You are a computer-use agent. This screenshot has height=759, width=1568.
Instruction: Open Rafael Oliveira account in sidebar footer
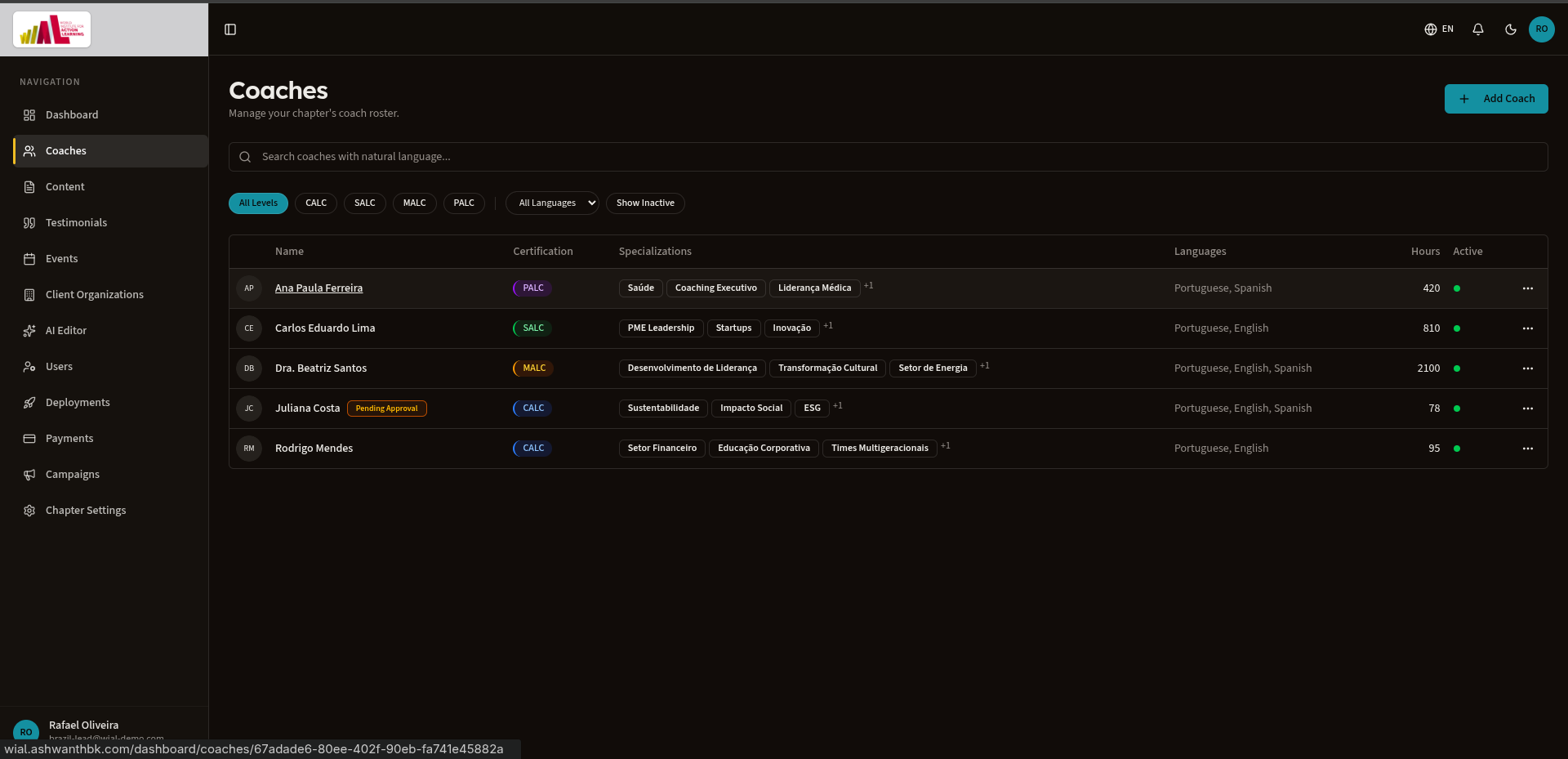[105, 730]
